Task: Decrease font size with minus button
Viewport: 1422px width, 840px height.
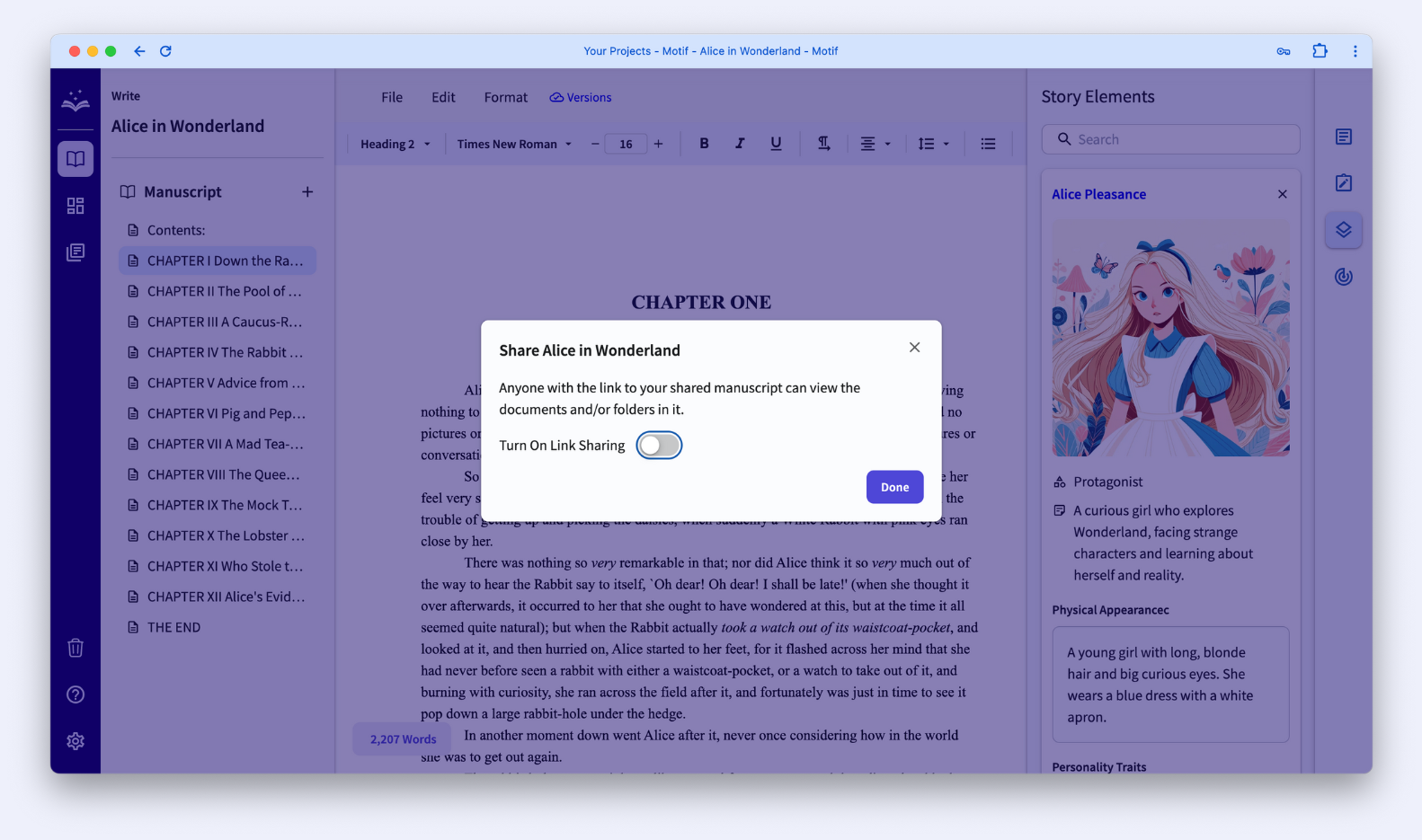Action: (595, 144)
